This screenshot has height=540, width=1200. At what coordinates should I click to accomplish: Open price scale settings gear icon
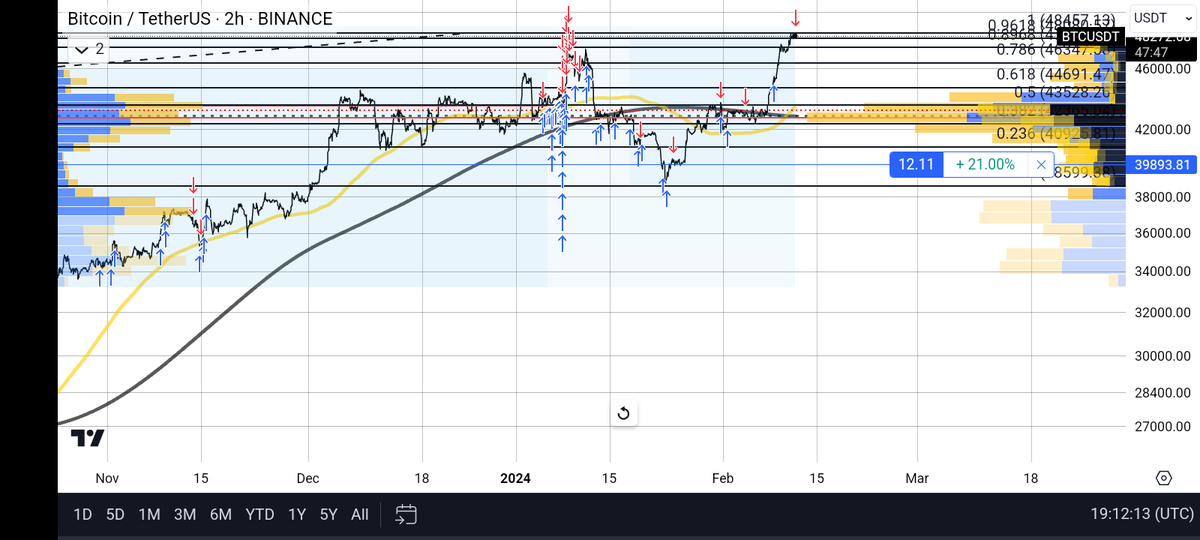(1163, 478)
